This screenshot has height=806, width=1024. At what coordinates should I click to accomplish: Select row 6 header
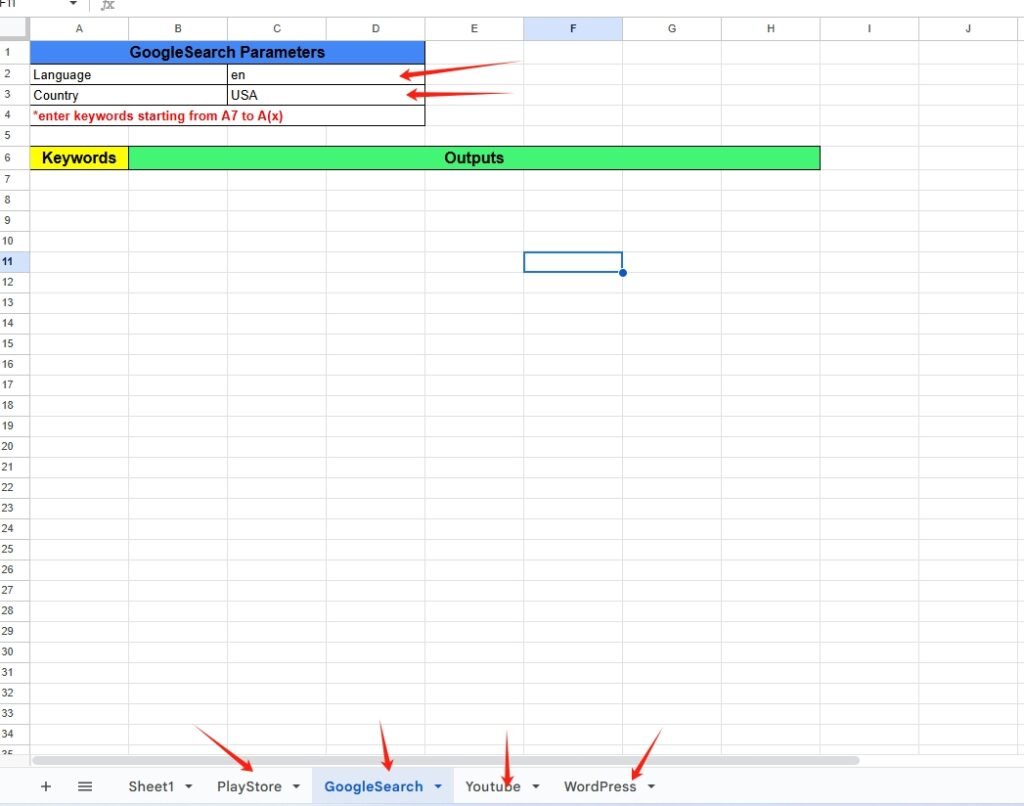coord(14,158)
